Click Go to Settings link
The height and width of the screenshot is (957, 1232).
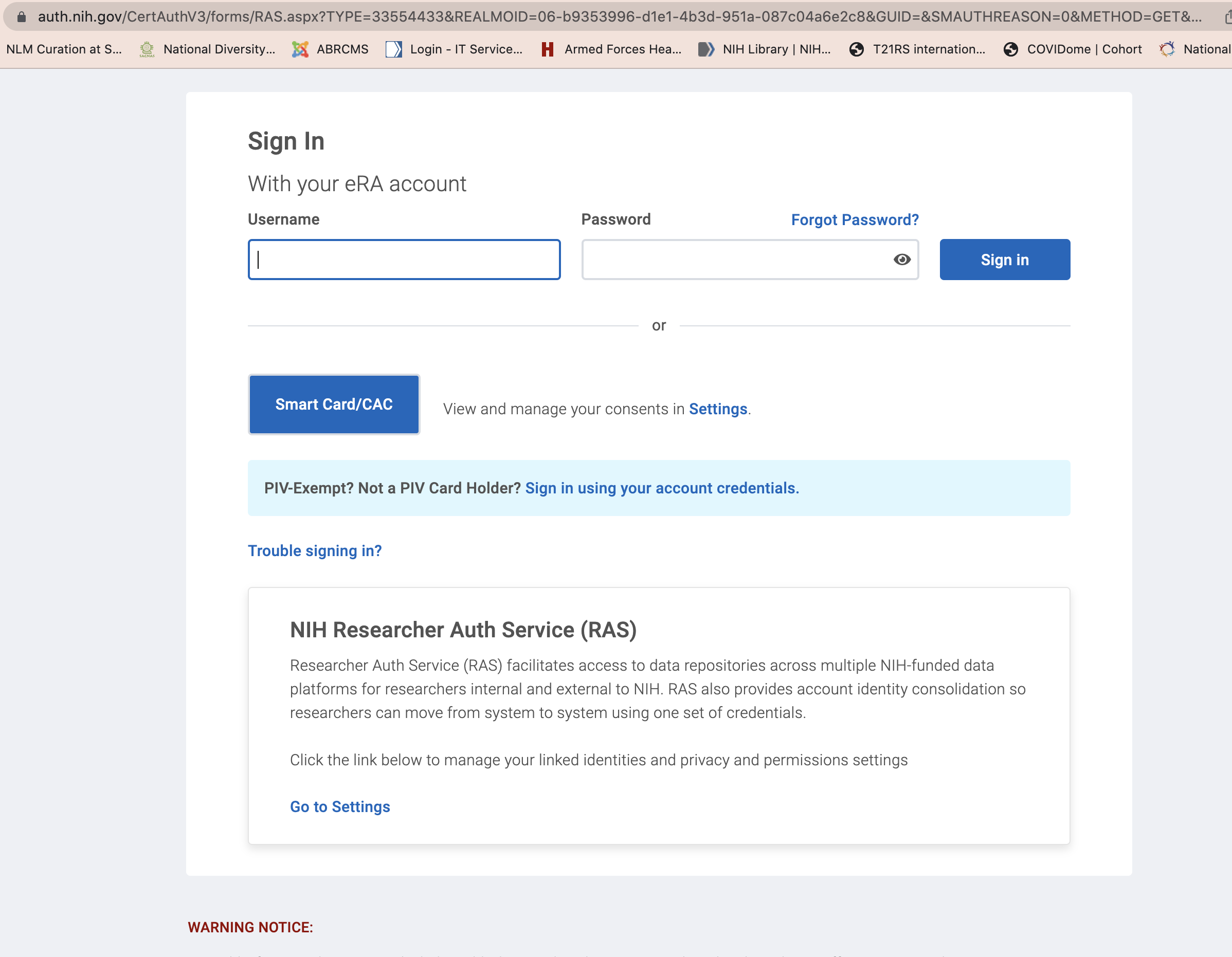[339, 807]
